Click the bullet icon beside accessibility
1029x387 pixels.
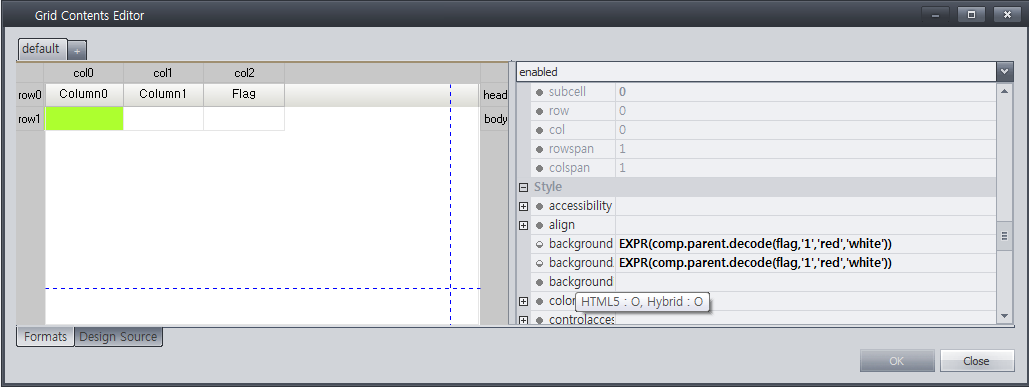tap(539, 207)
